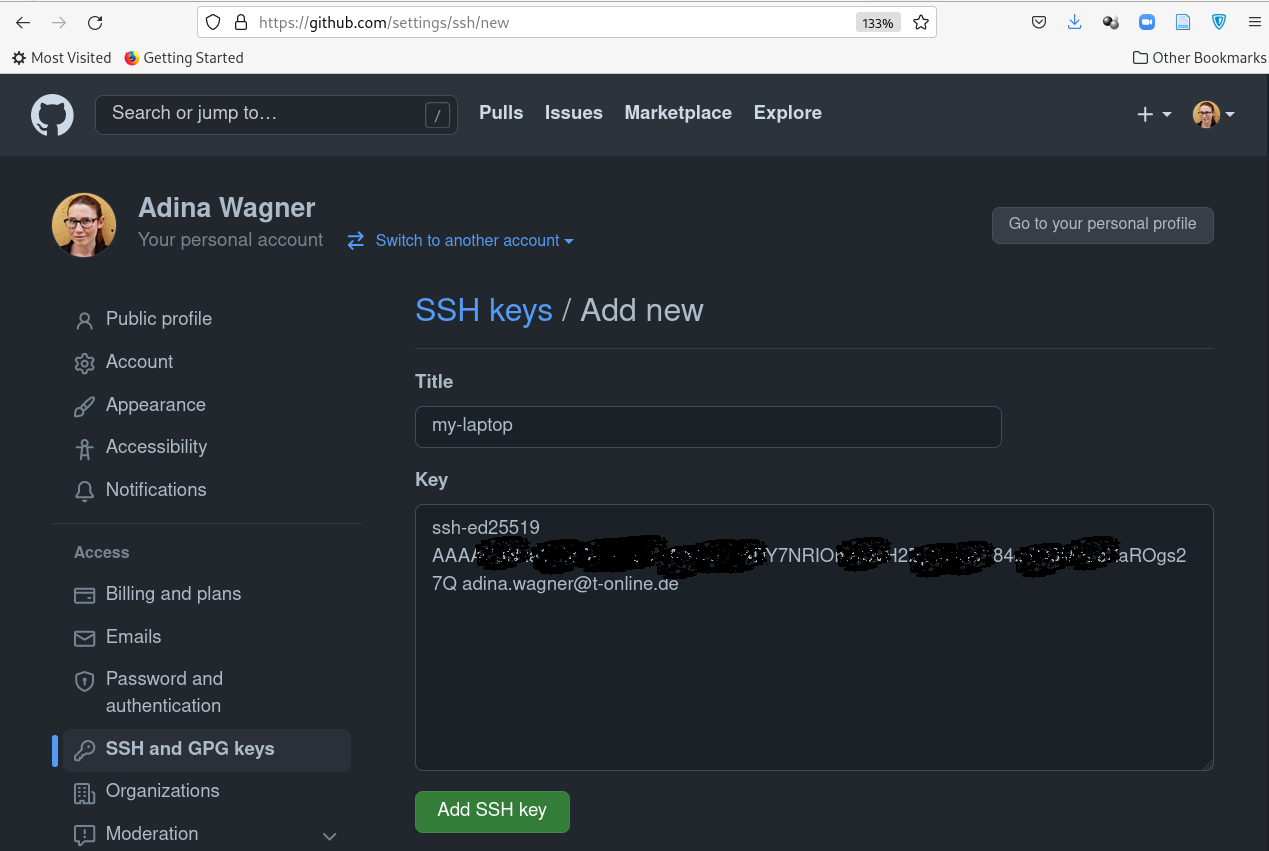Click the GitHub Octocat logo
The width and height of the screenshot is (1269, 851).
(x=52, y=115)
